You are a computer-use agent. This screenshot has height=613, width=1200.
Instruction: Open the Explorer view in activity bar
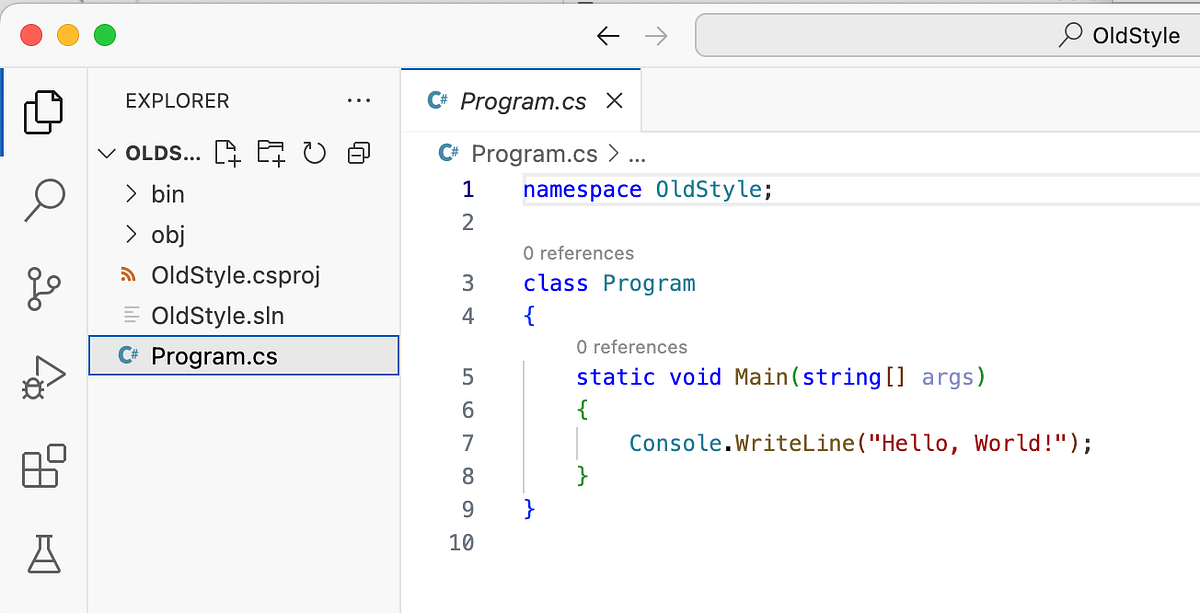tap(43, 111)
